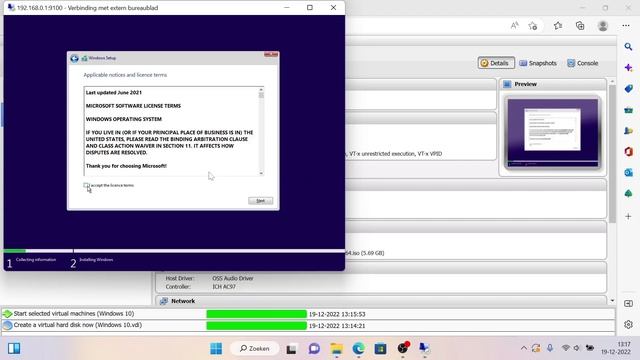
Task: Show hidden system tray icons chevron
Action: coord(524,348)
